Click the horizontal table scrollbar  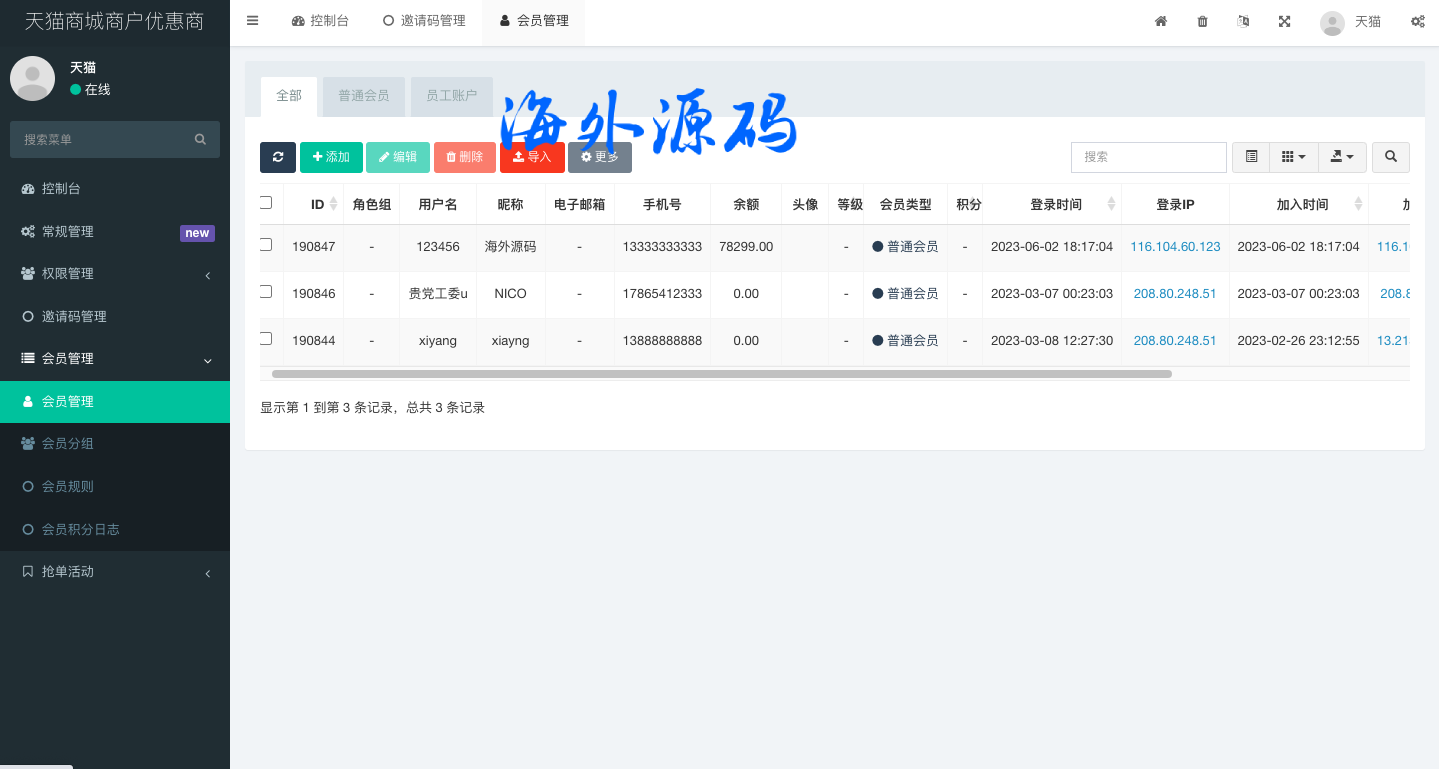[720, 374]
